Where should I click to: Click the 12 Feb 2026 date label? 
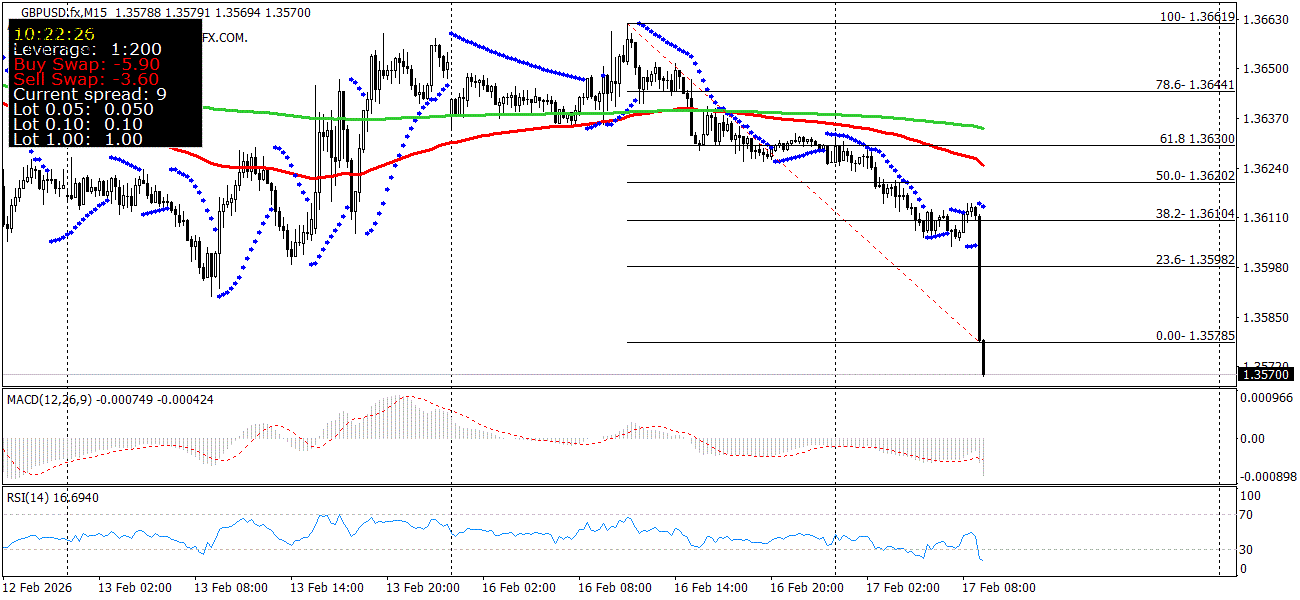[36, 587]
